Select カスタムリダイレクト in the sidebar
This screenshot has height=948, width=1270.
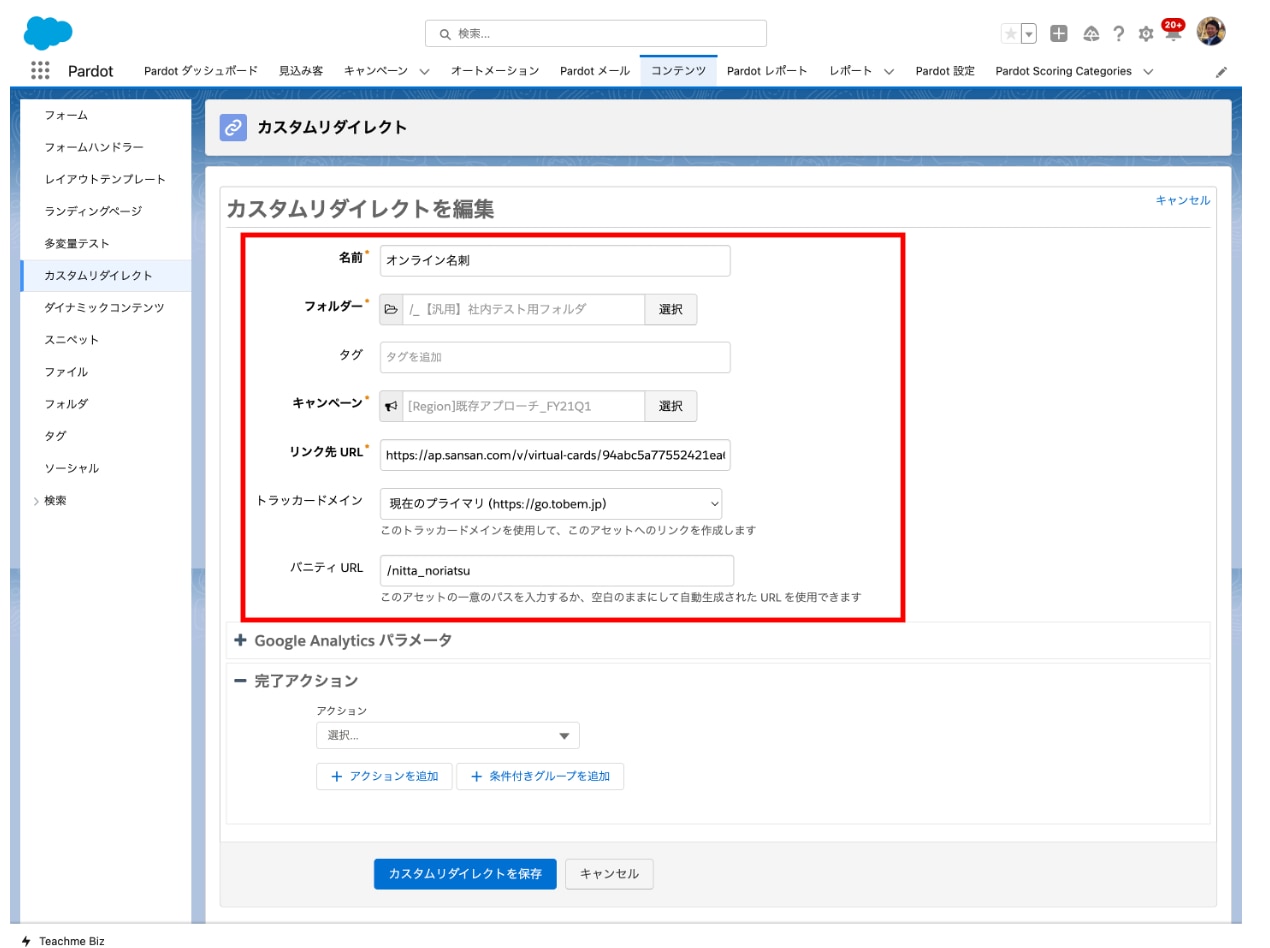point(105,275)
